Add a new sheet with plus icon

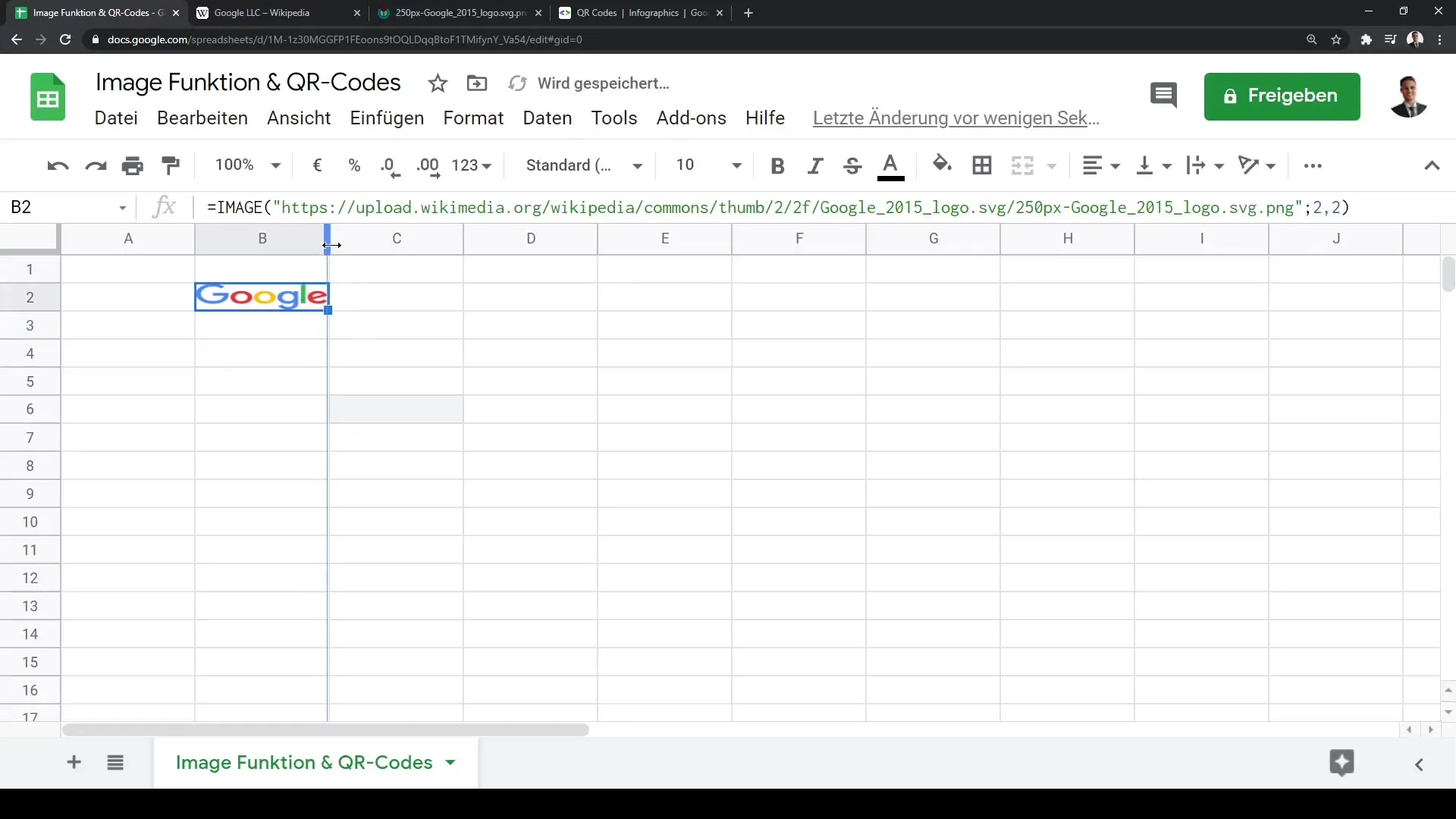coord(74,762)
